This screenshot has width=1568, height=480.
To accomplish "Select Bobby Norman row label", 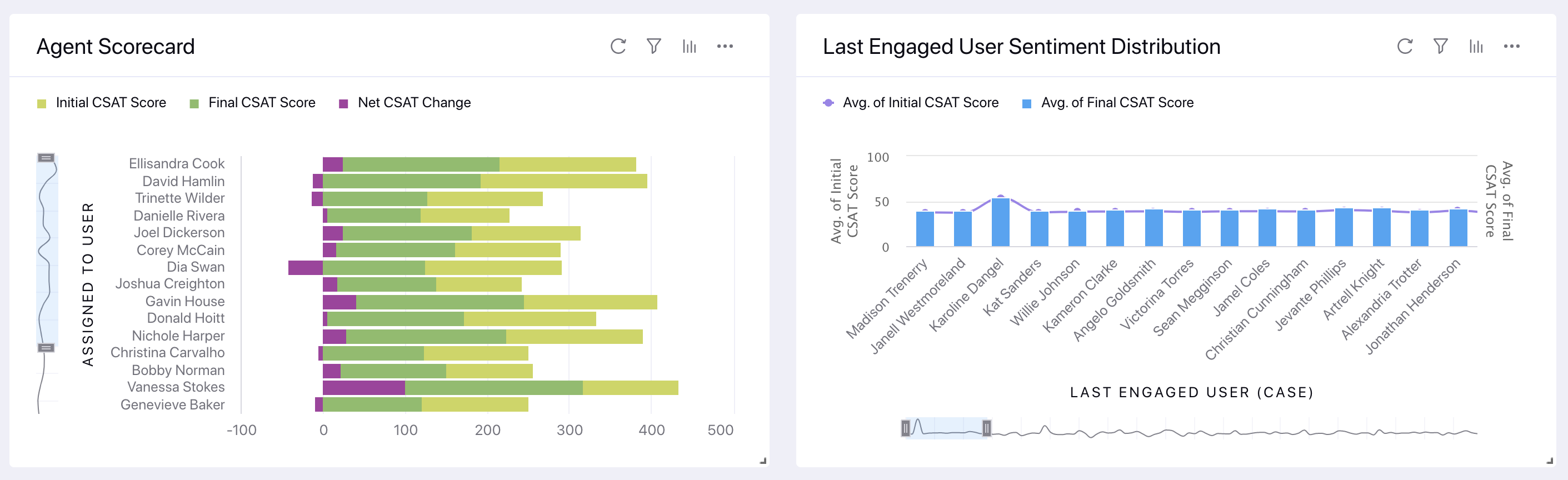I will (x=178, y=370).
